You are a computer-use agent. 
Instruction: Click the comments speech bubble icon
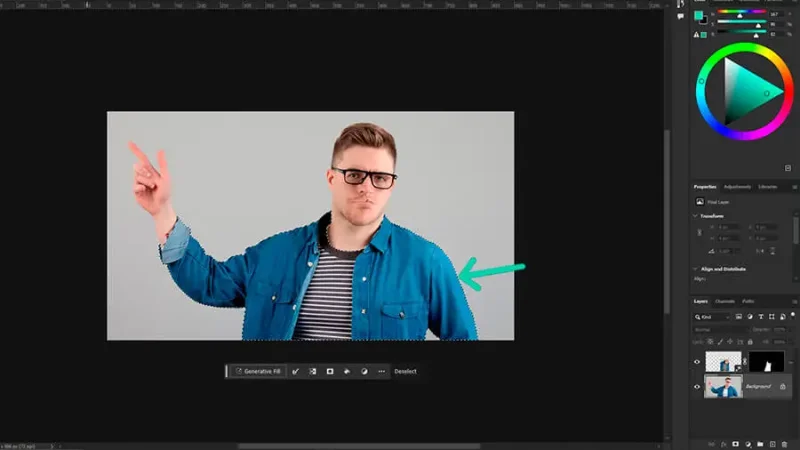(681, 16)
